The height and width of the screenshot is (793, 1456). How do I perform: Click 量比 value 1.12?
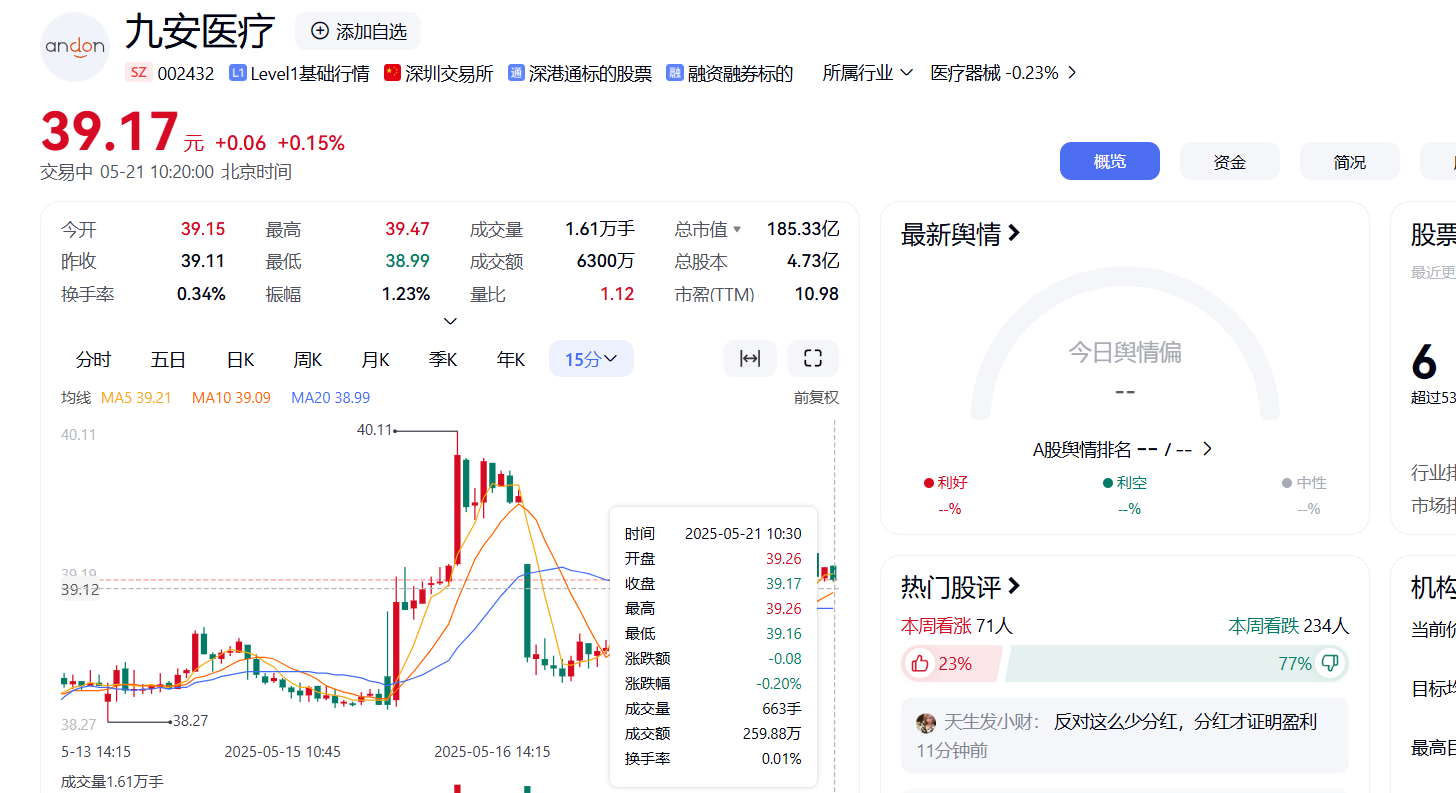(x=617, y=294)
